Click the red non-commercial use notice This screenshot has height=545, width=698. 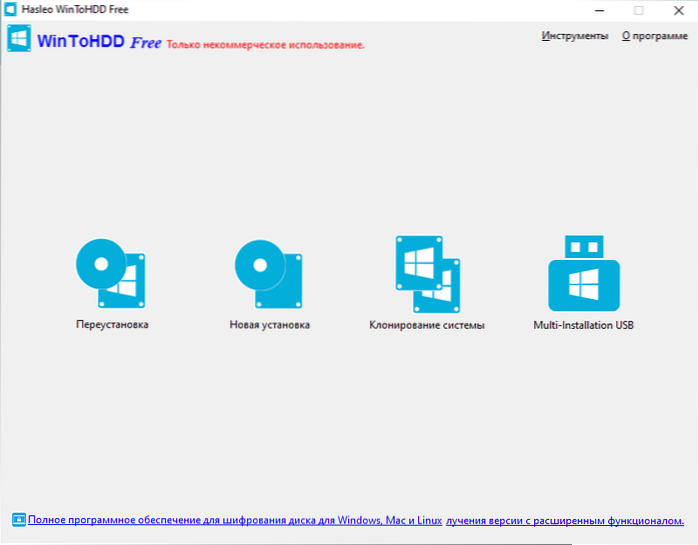click(265, 46)
